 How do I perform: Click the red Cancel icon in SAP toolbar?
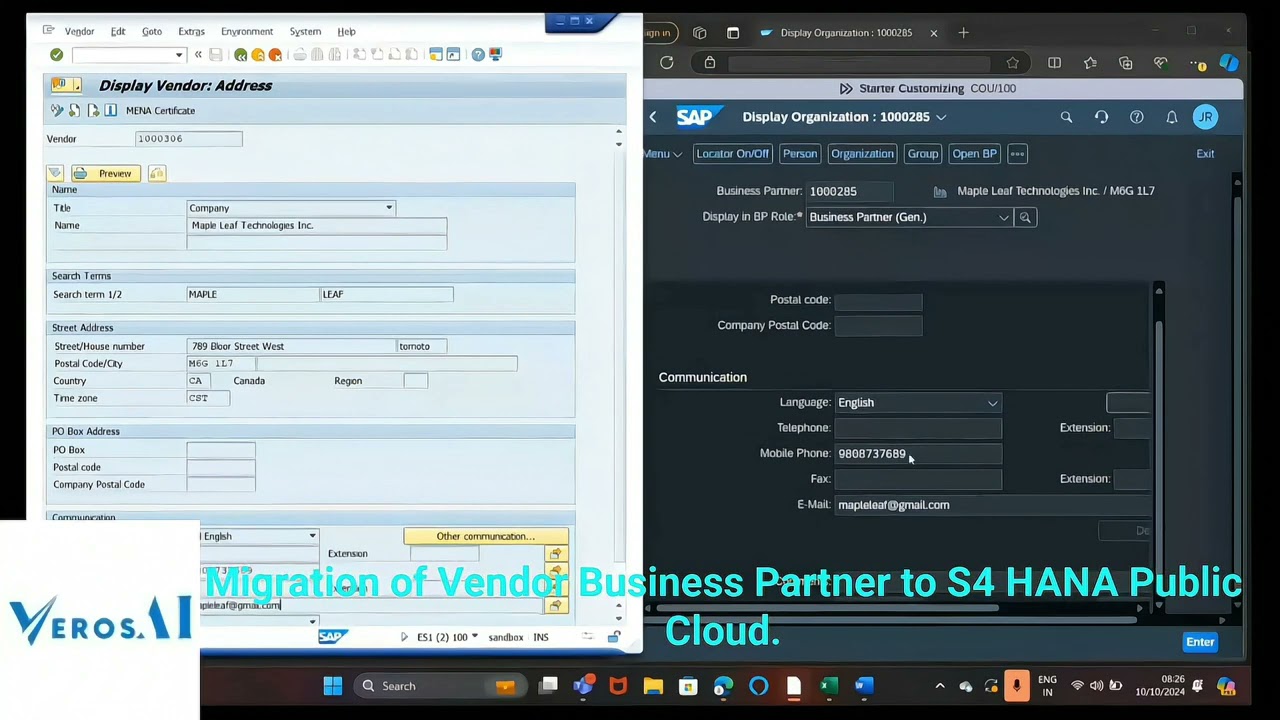[x=275, y=54]
